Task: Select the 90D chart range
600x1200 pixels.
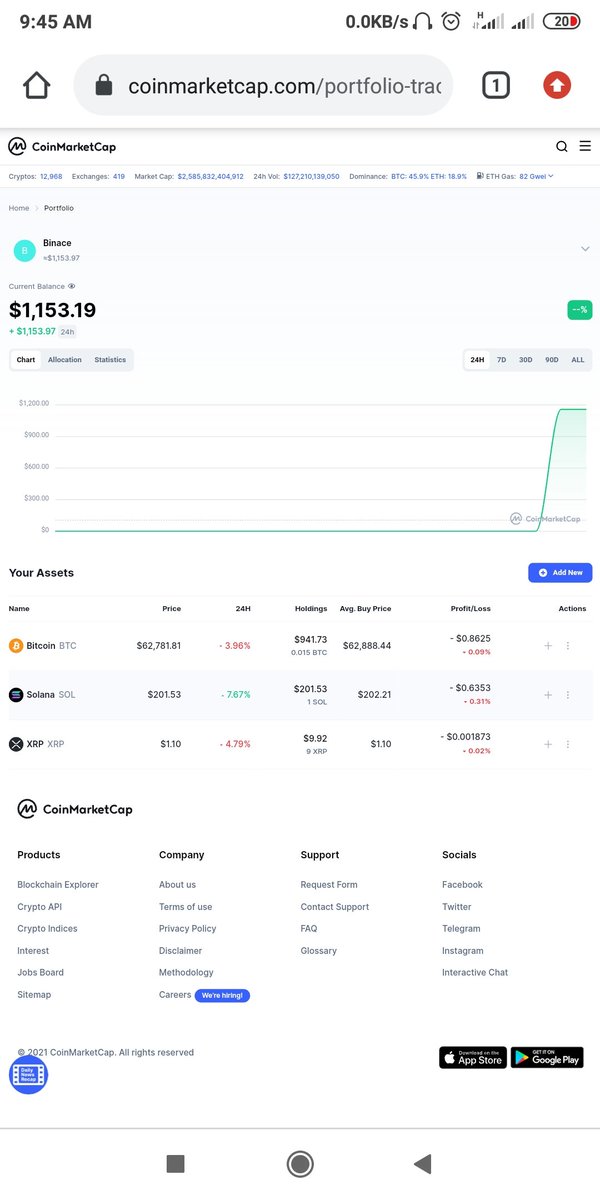Action: pos(552,360)
